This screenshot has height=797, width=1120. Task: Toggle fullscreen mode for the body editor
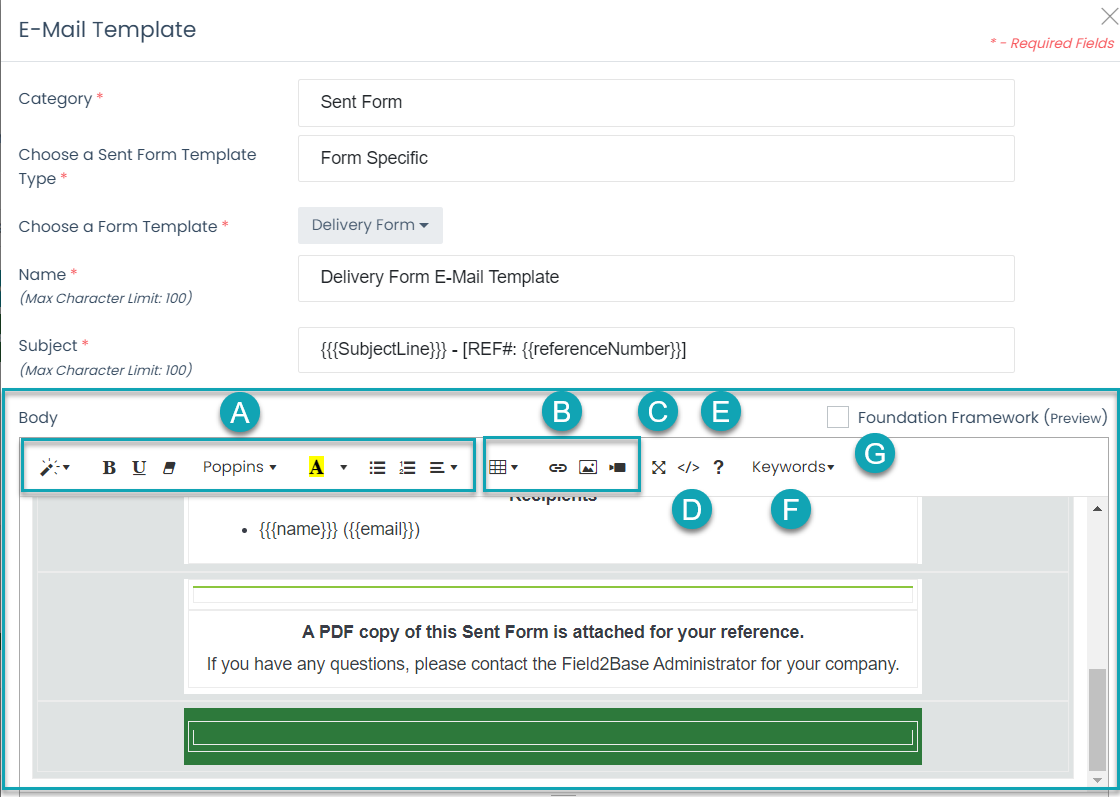(659, 466)
